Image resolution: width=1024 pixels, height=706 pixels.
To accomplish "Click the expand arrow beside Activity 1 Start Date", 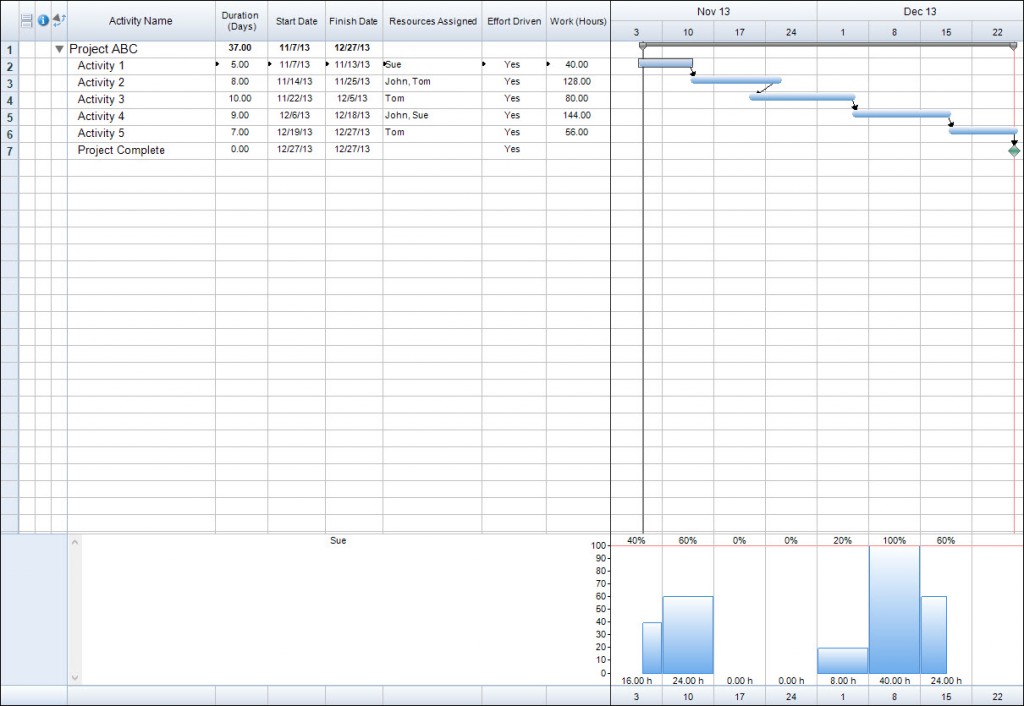I will point(270,64).
